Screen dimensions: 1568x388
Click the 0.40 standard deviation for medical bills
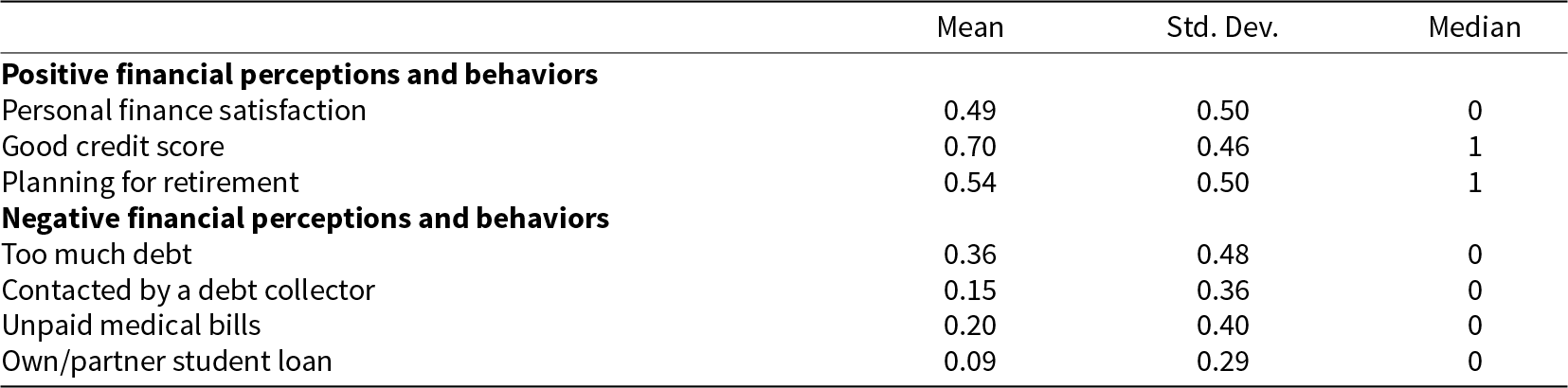click(1222, 326)
